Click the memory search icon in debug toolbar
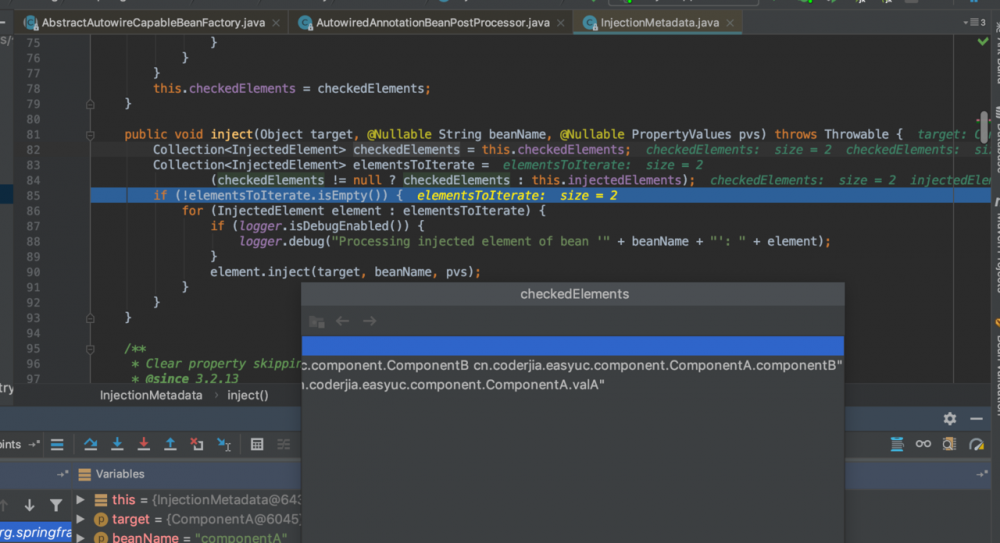The image size is (1000, 543). coord(950,444)
